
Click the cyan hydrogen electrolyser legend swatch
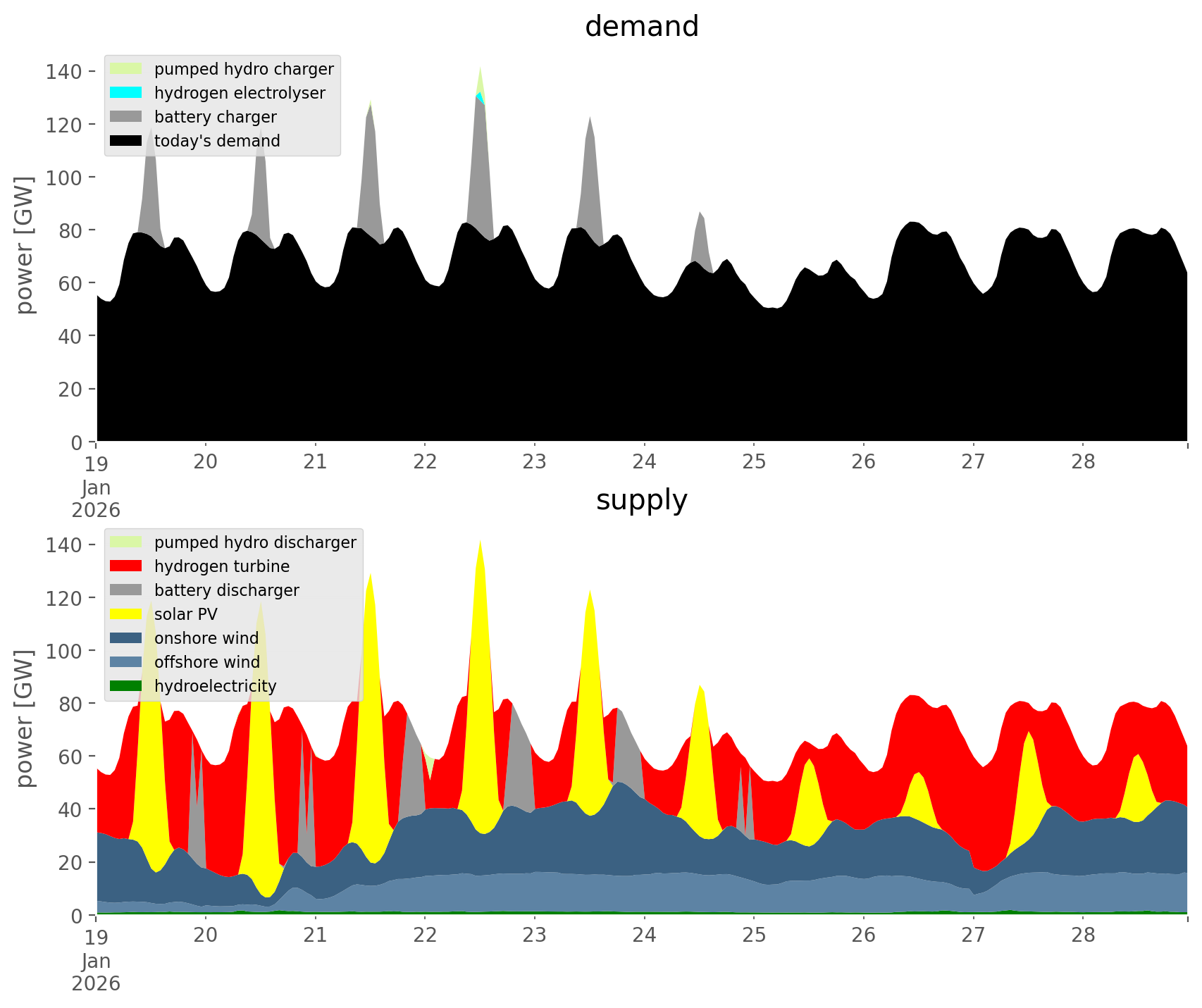126,93
